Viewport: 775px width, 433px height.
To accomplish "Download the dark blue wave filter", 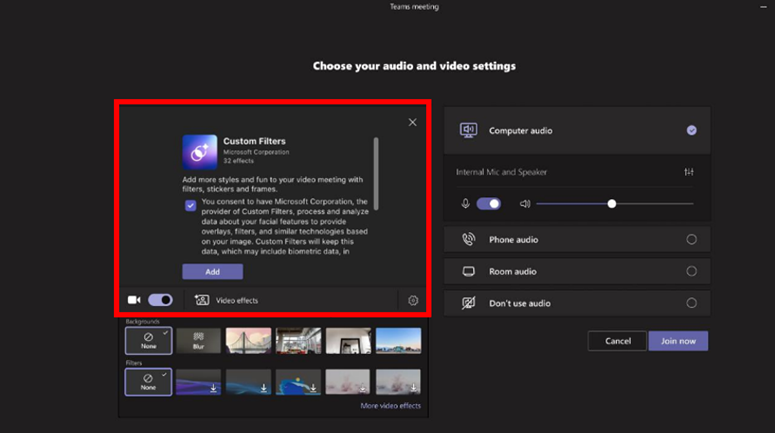I will coord(248,382).
